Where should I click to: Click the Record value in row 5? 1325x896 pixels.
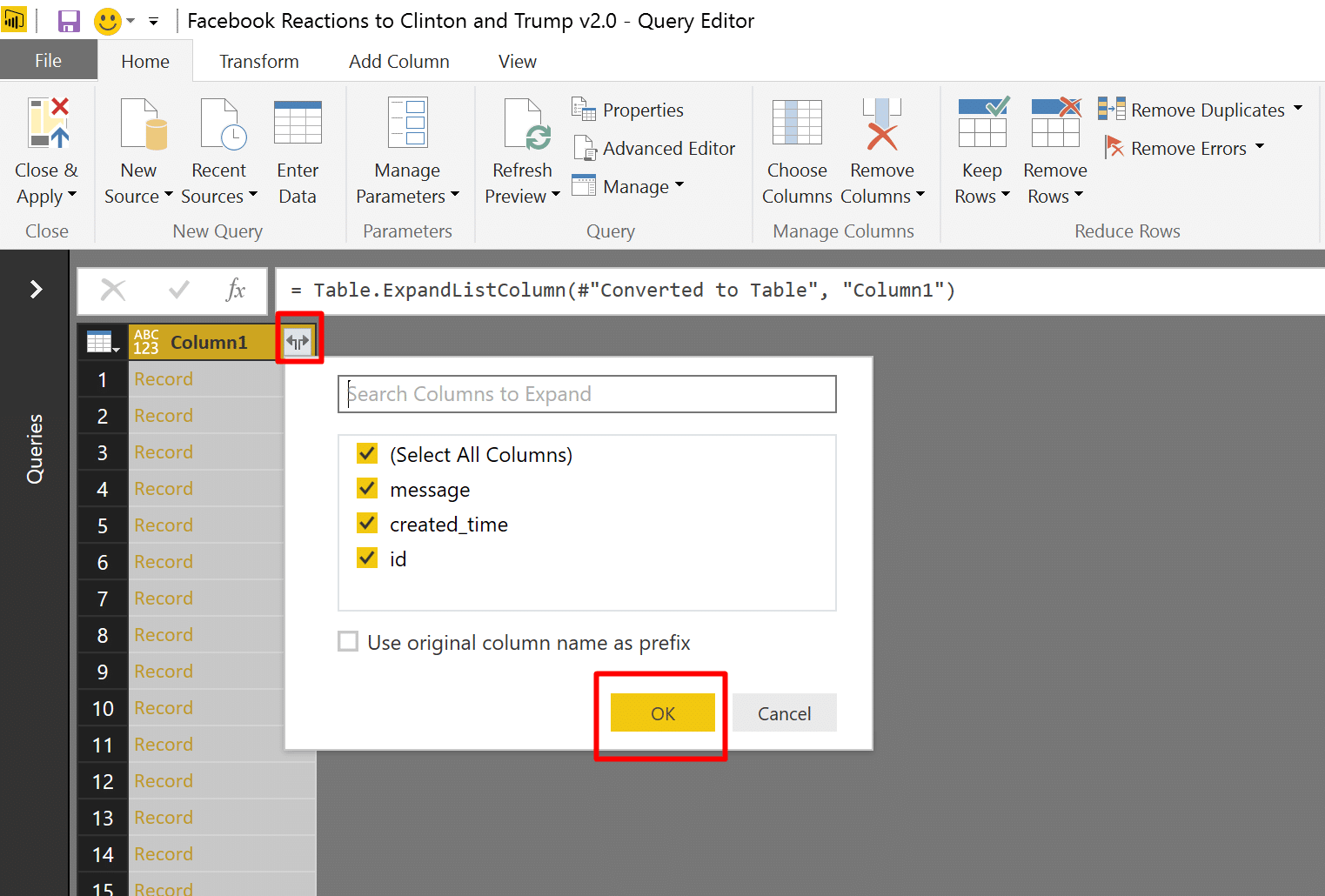[164, 525]
